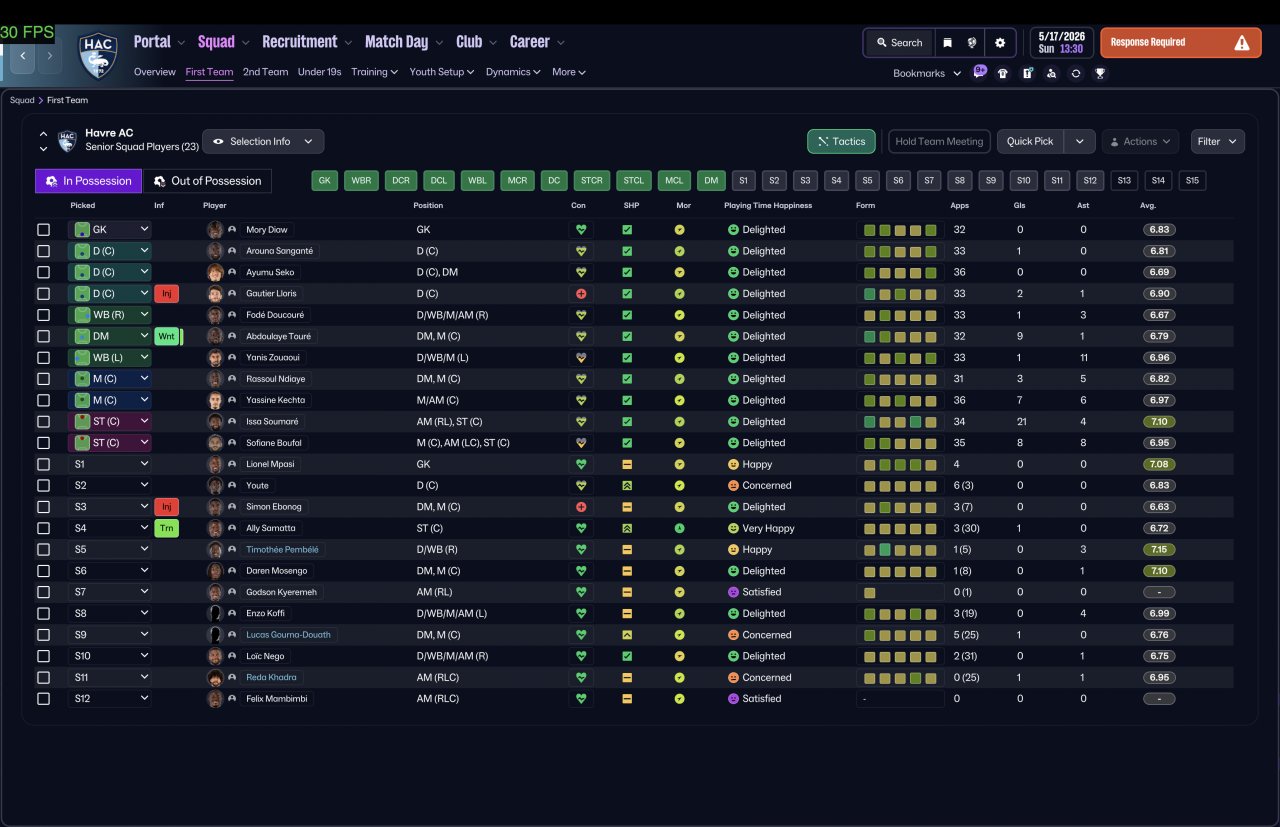Screen dimensions: 1280x827
Task: Click the red Inj badge for Gautier Lloris
Action: coord(166,294)
